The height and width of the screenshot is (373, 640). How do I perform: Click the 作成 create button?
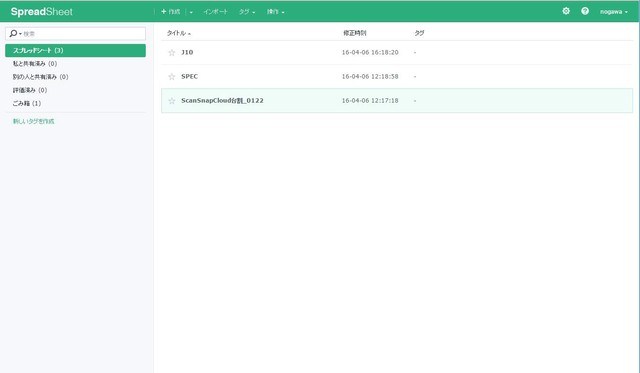click(x=171, y=11)
